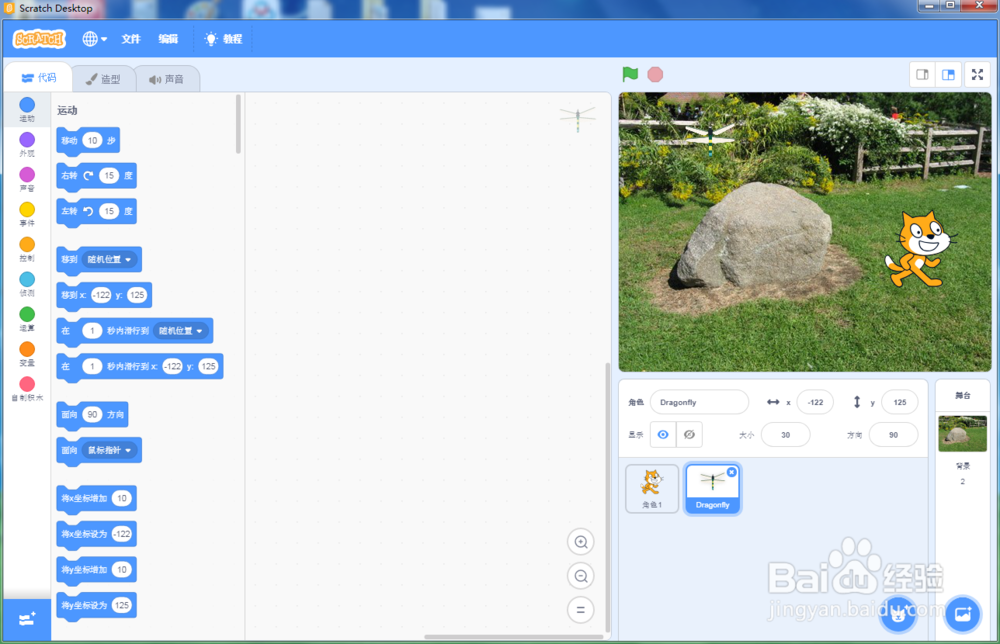The image size is (1000, 644).
Task: Open 鼠标指针 dropdown in 面向 block
Action: click(x=109, y=450)
